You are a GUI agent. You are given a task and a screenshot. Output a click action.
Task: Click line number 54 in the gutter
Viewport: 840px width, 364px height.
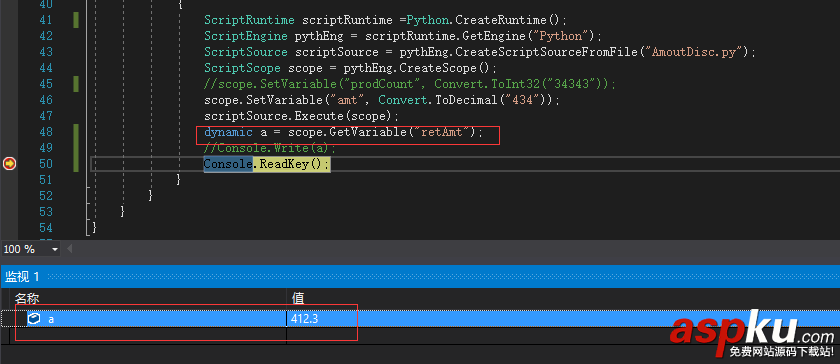[x=46, y=227]
